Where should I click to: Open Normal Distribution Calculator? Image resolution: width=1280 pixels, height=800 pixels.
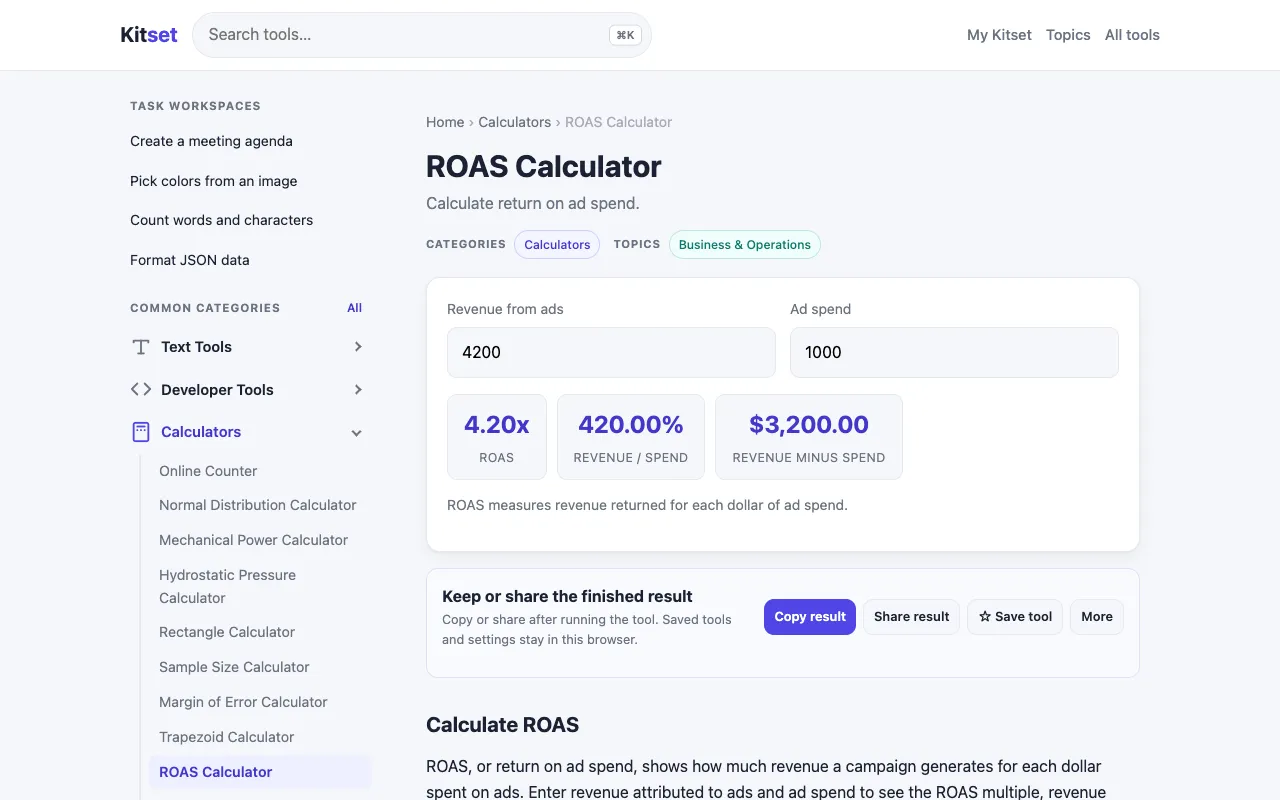(x=258, y=505)
